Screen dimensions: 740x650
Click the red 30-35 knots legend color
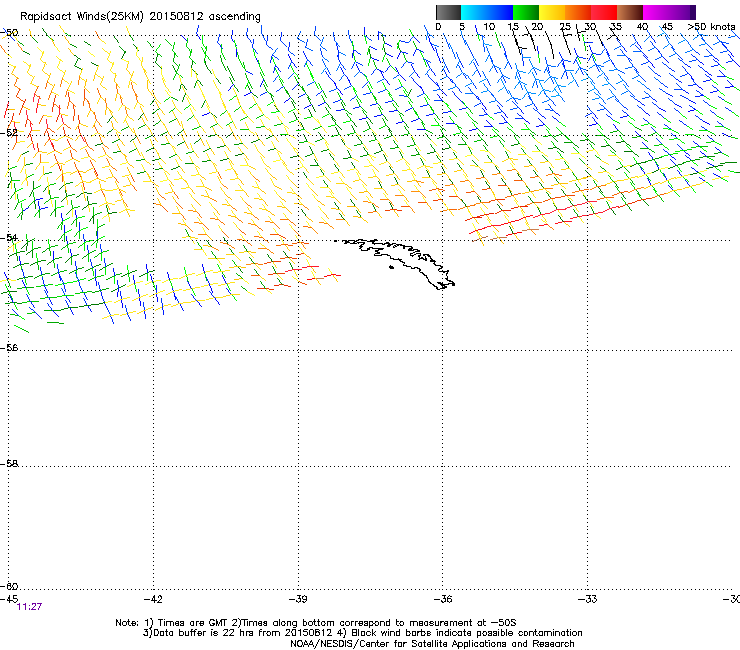pyautogui.click(x=604, y=12)
